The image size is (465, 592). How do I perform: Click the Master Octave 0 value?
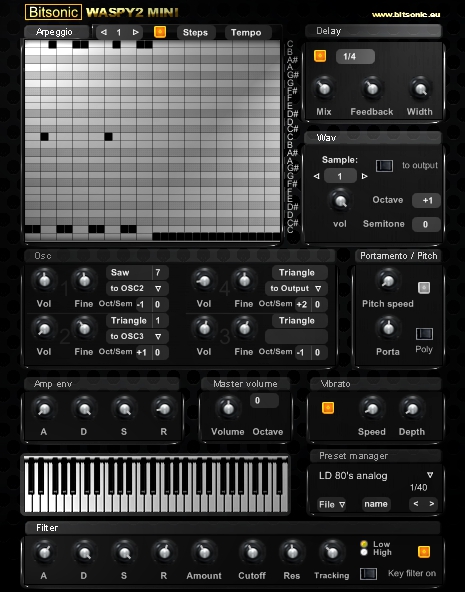264,401
